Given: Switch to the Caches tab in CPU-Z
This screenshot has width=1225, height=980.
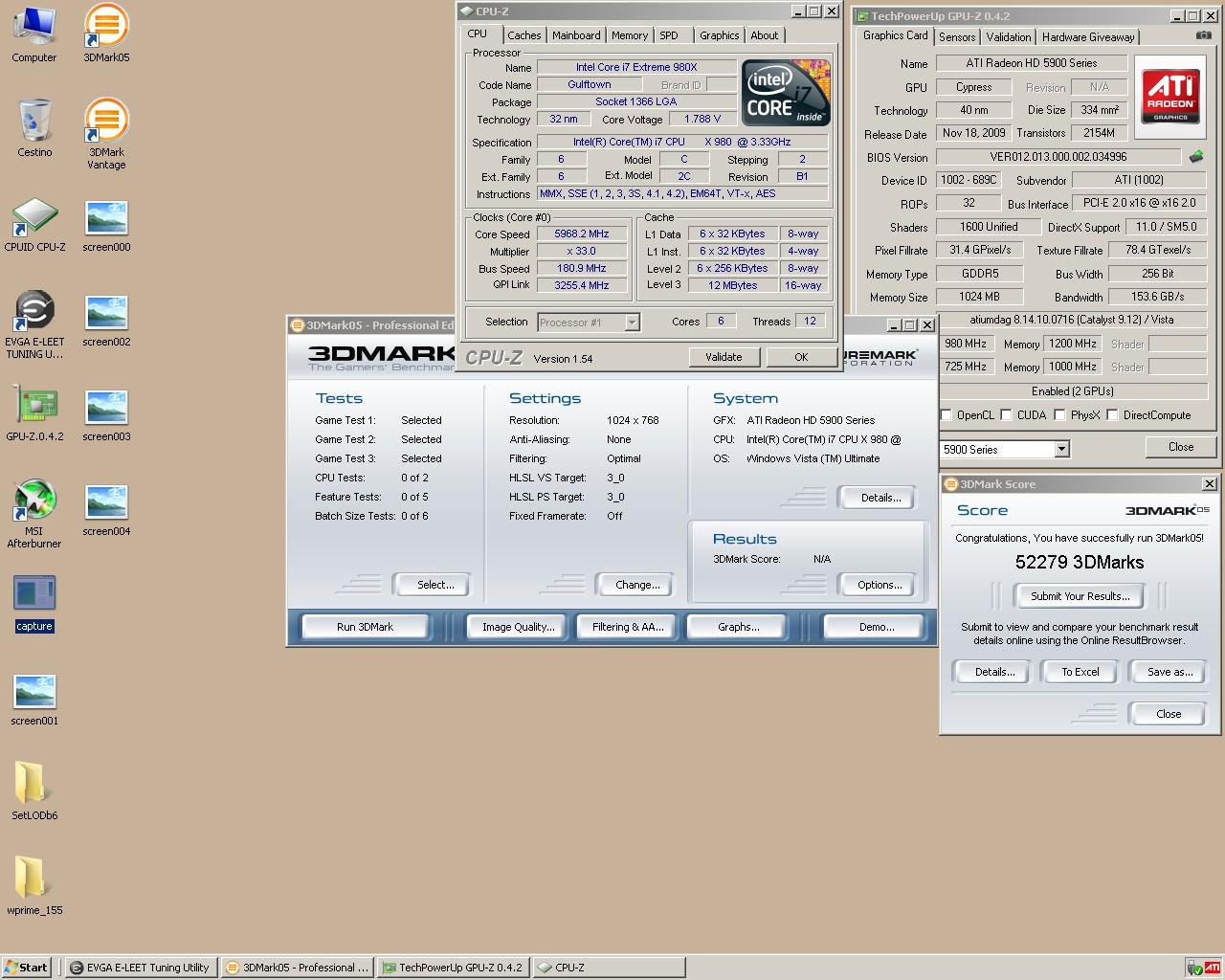Looking at the screenshot, I should click(x=524, y=35).
